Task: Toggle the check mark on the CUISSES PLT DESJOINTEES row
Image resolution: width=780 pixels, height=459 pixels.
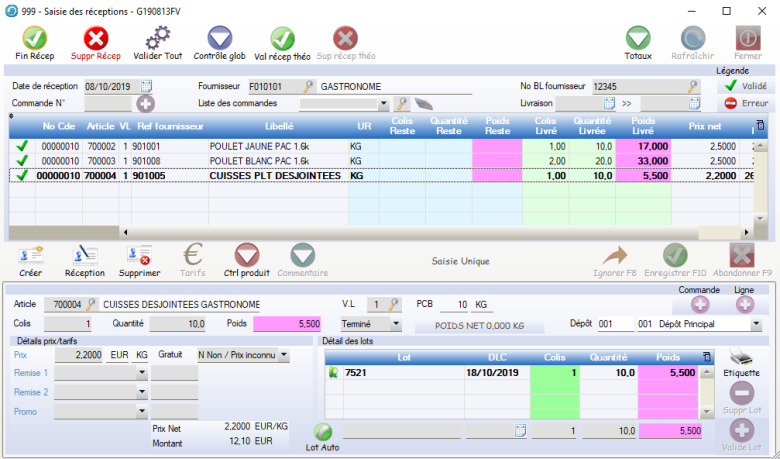Action: coord(22,175)
